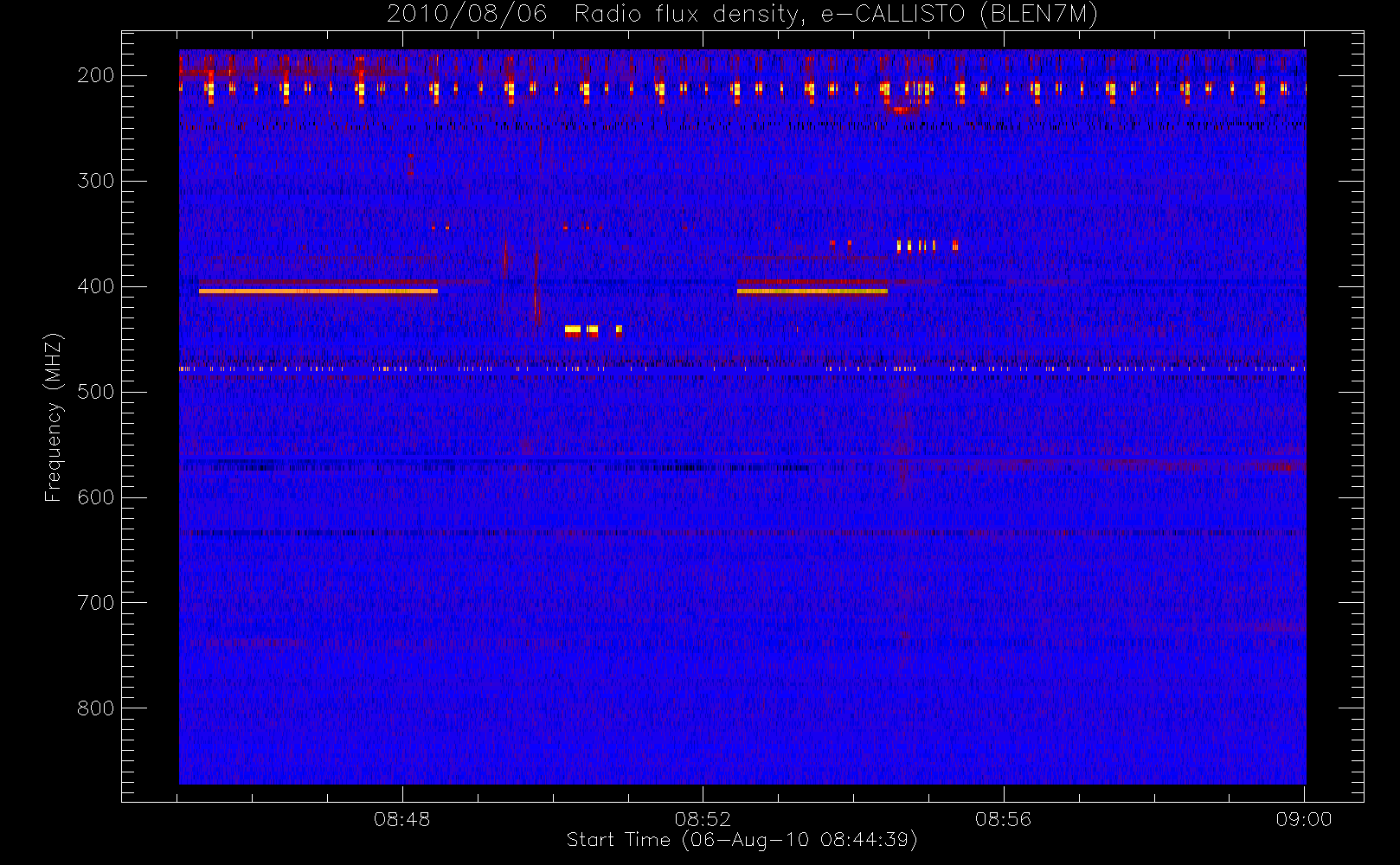Click the "Frequency (MHZ)" axis label
The image size is (1400, 865).
(54, 417)
